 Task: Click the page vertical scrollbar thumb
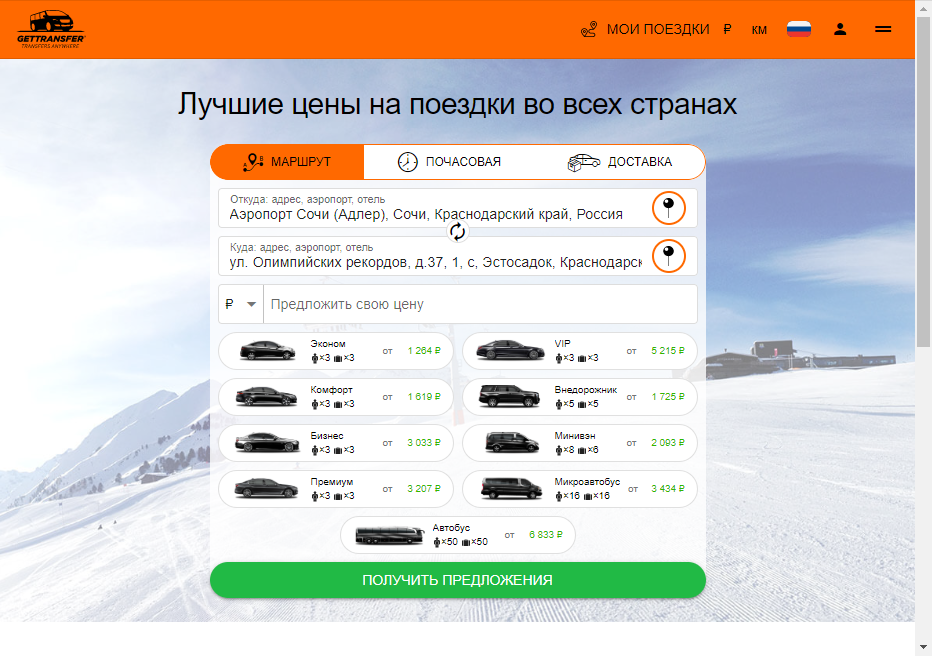coord(923,181)
